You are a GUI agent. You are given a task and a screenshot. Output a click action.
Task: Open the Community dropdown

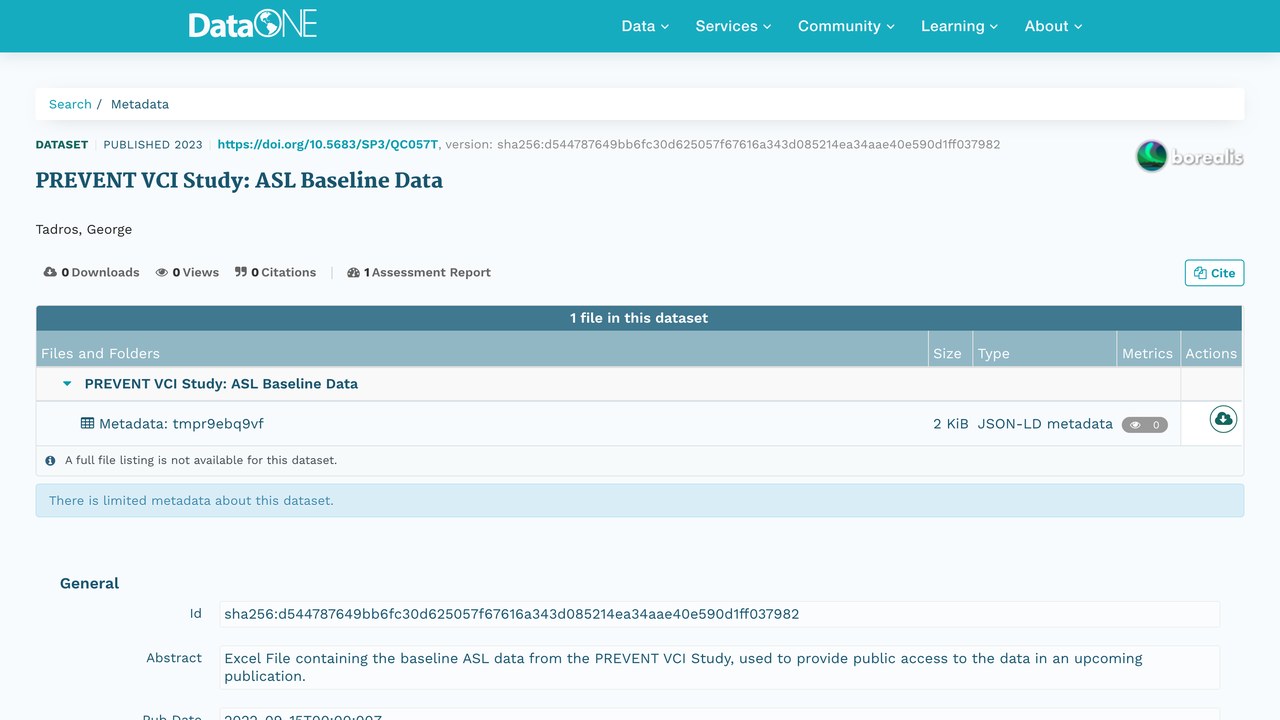846,26
